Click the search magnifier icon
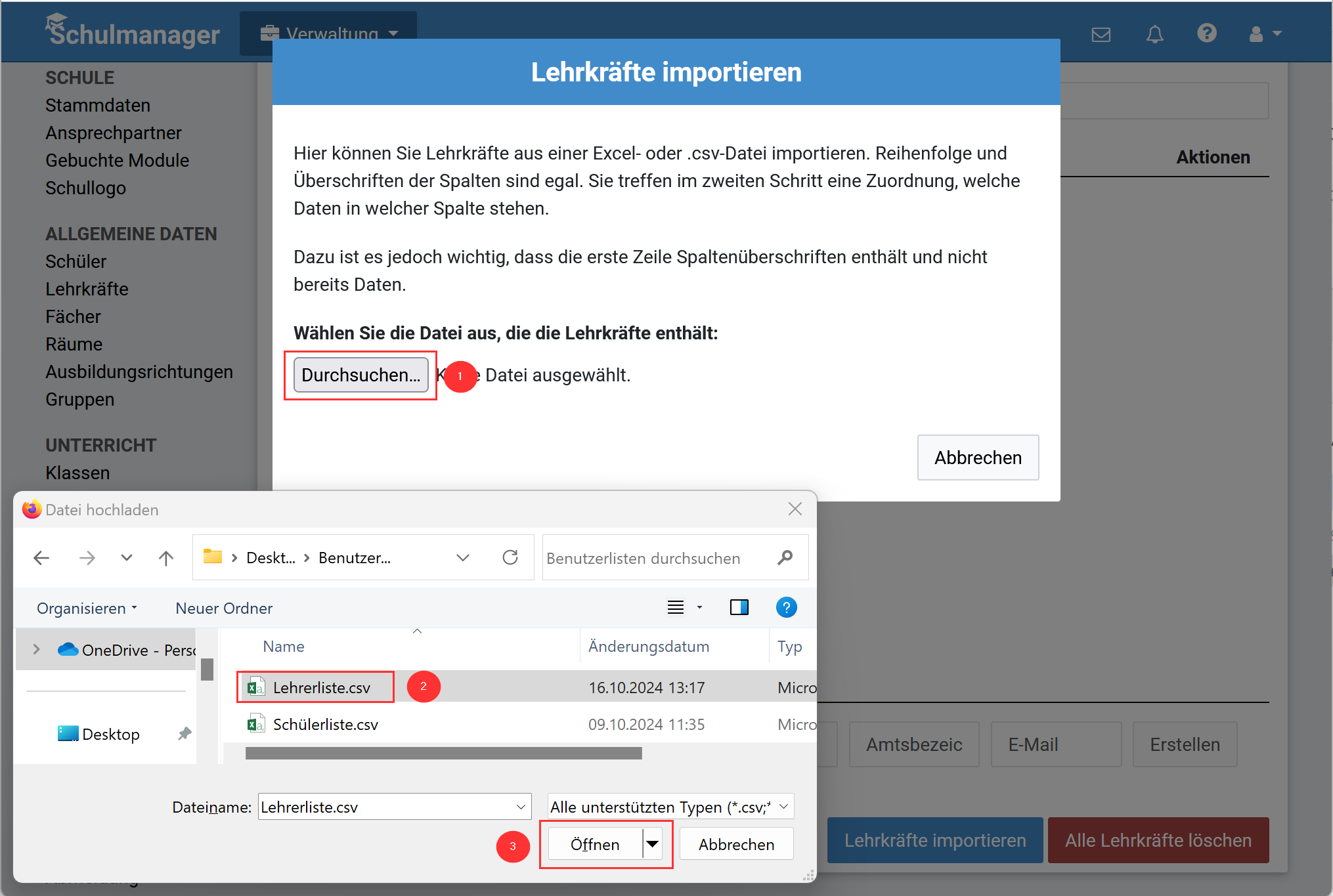1333x896 pixels. [x=785, y=557]
